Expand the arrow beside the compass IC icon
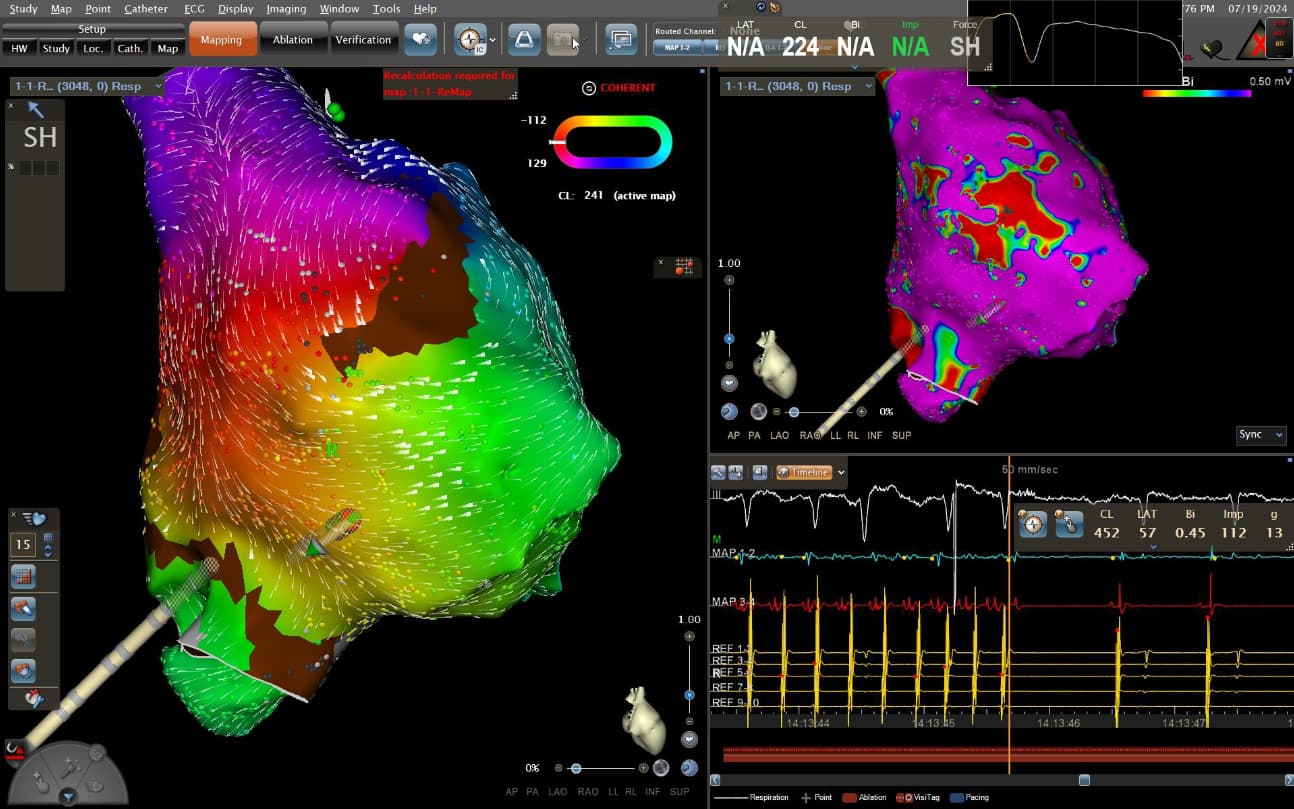Viewport: 1294px width, 809px height. click(493, 40)
